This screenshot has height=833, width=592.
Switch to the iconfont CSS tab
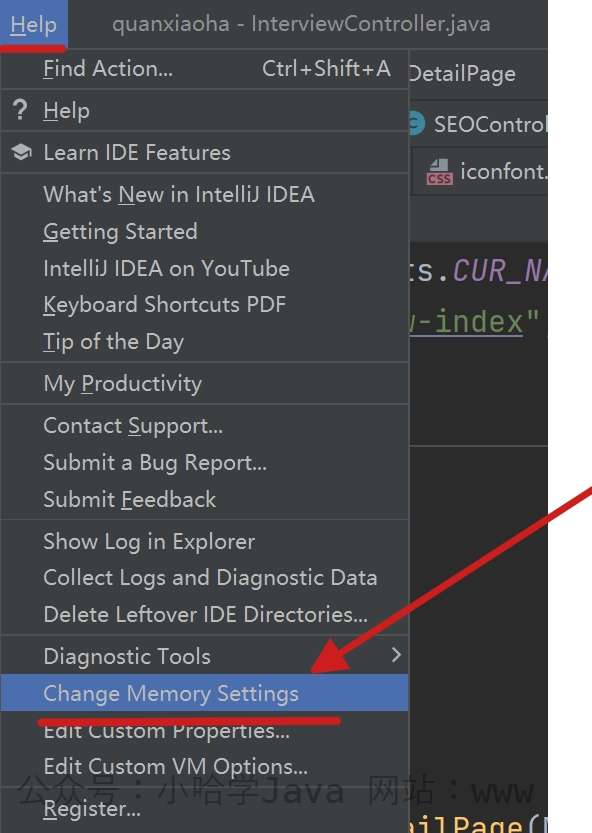point(480,172)
